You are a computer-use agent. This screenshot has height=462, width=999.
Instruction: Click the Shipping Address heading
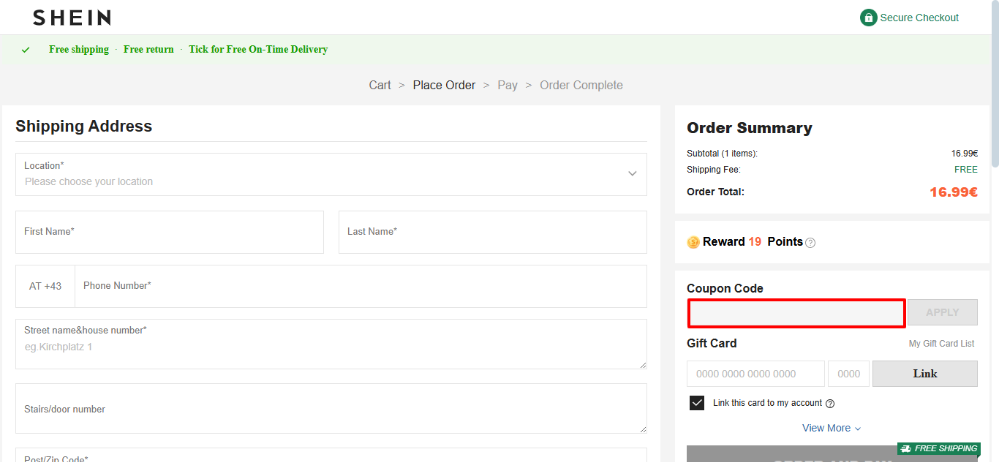pyautogui.click(x=83, y=126)
